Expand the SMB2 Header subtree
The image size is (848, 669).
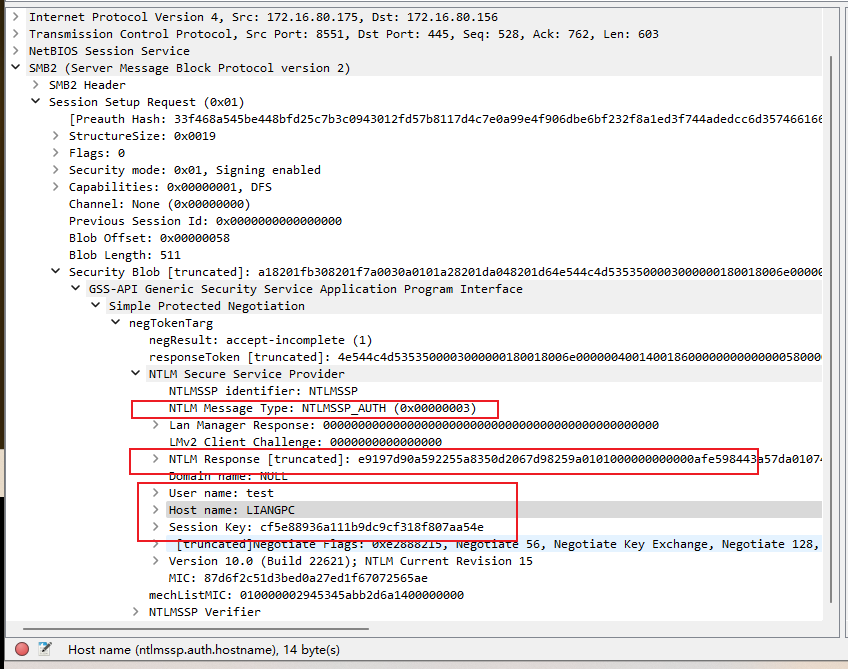[x=36, y=85]
